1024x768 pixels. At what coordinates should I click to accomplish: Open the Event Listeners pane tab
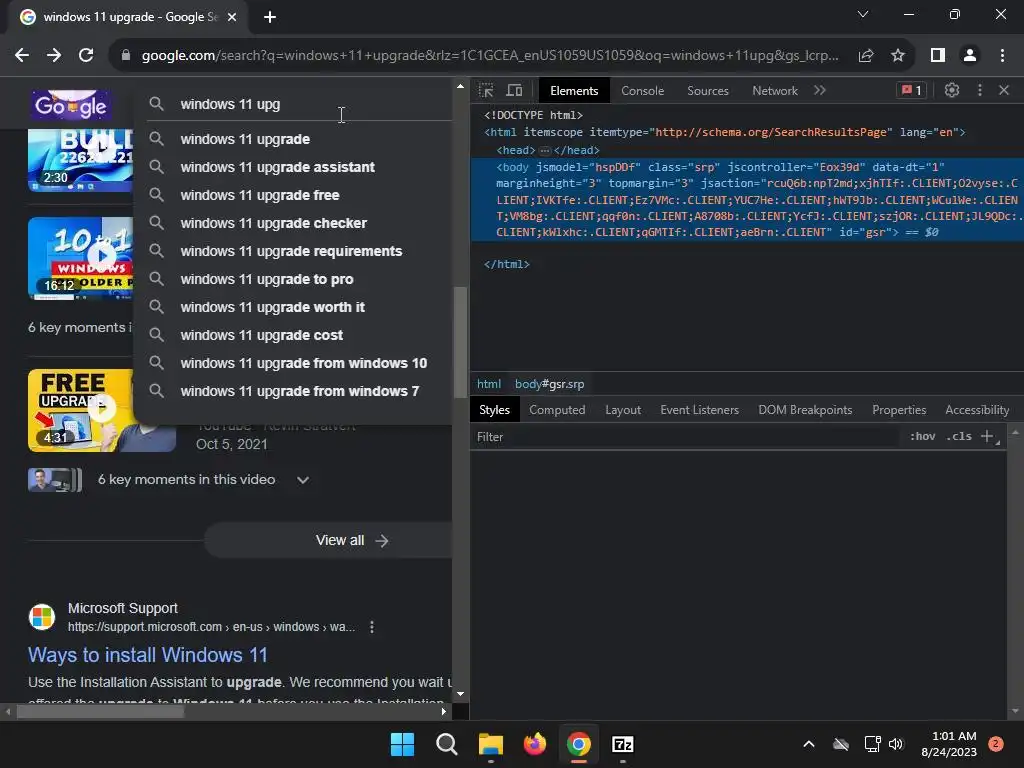[x=699, y=409]
